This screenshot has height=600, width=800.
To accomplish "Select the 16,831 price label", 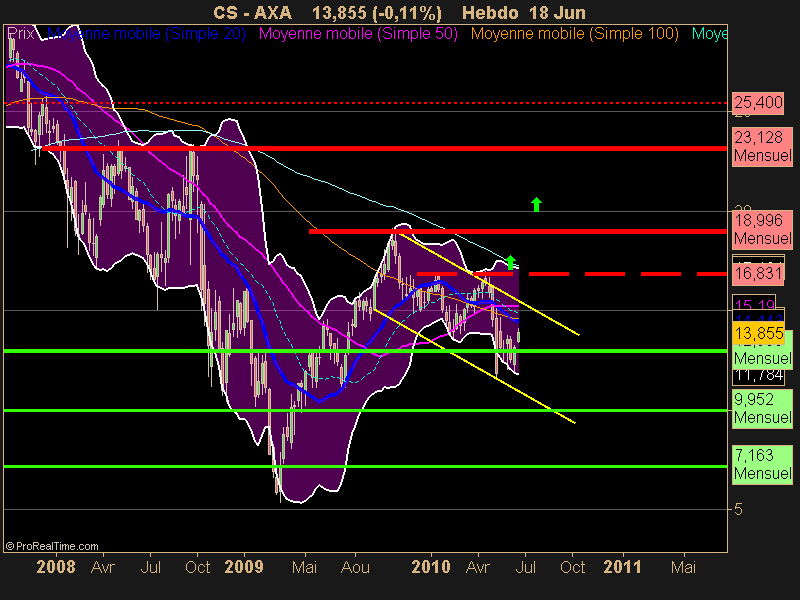I will pos(758,273).
